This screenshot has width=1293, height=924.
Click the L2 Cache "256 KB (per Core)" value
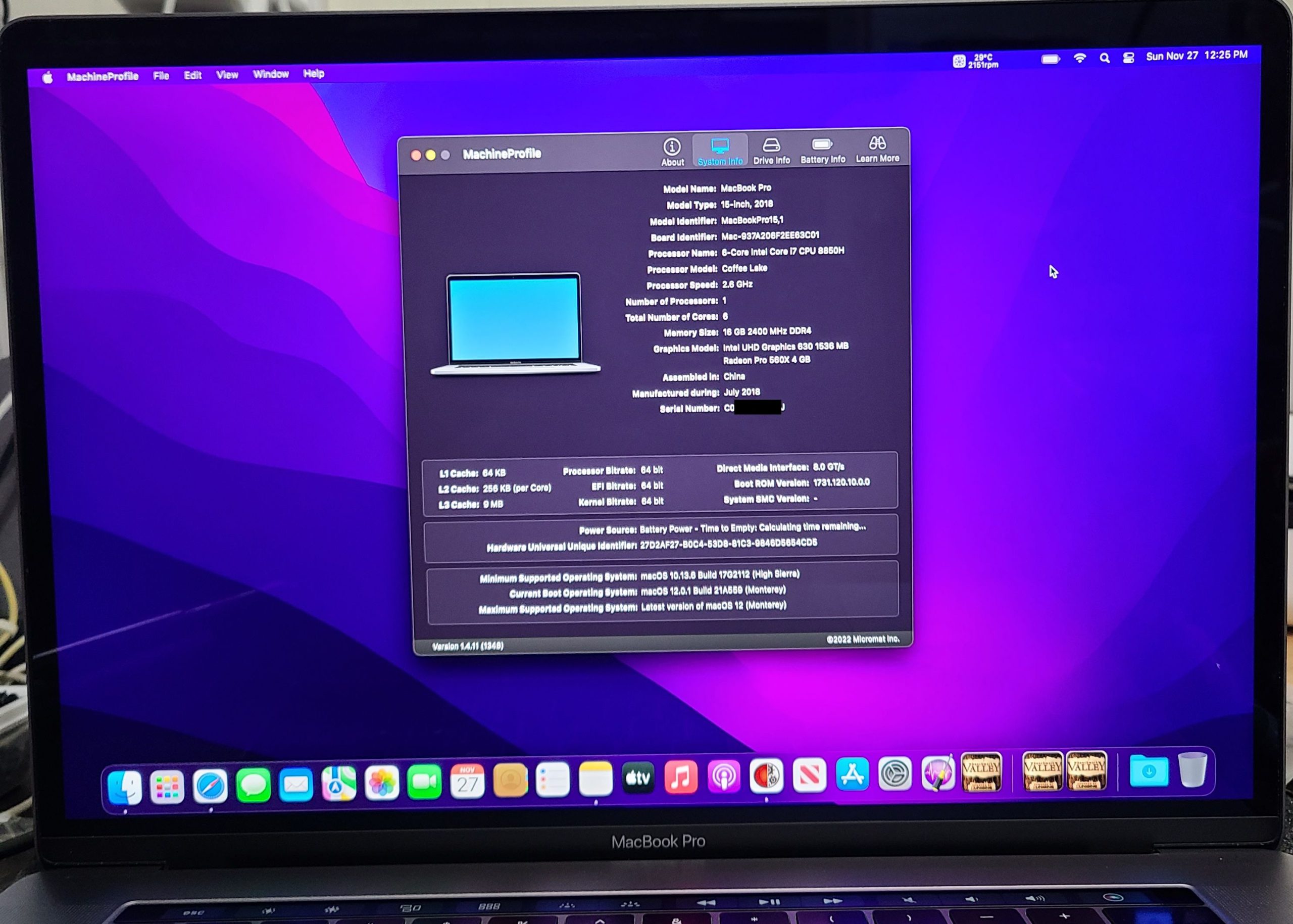(517, 488)
